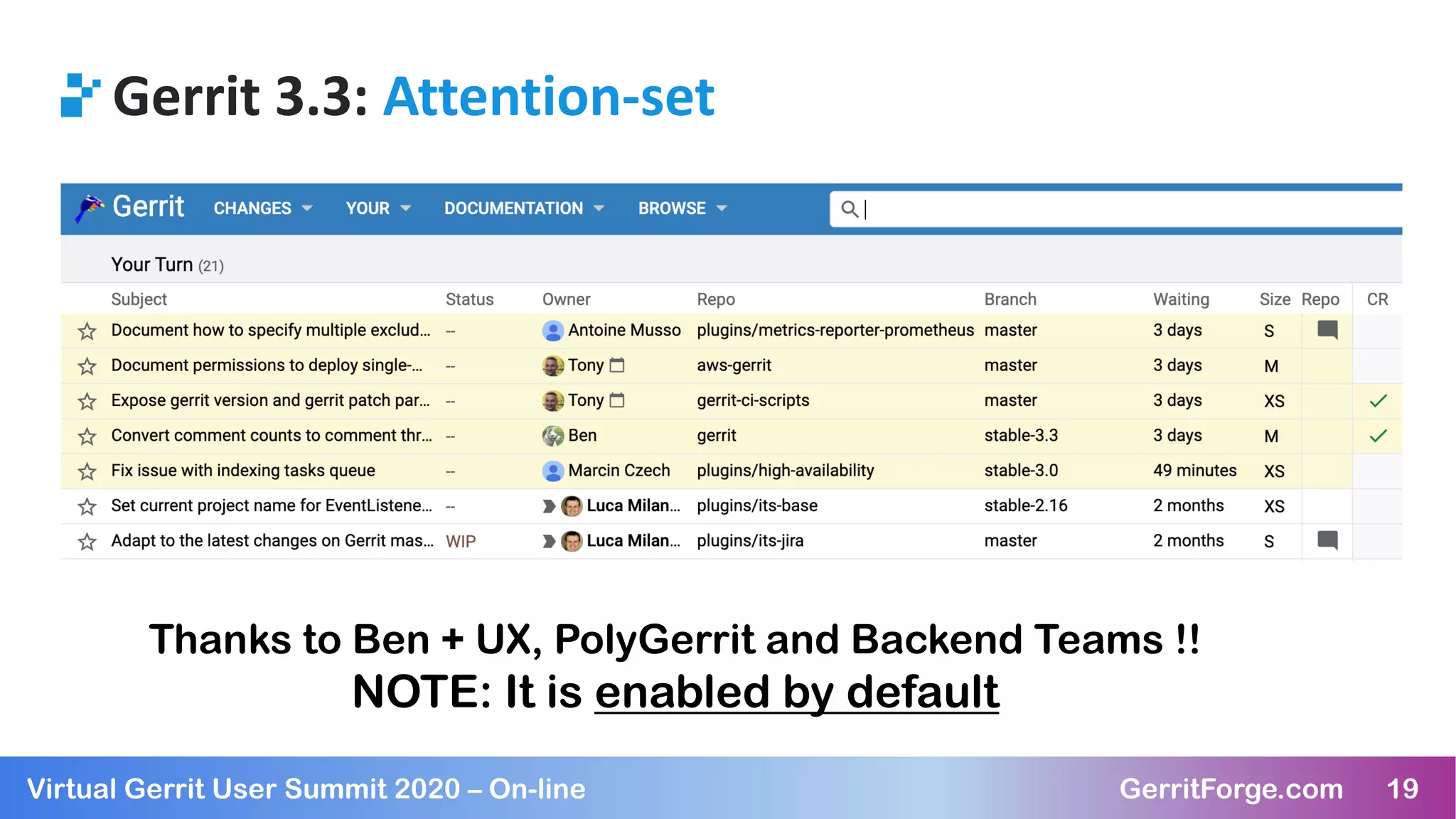Open the plugins/high-availability repo link
This screenshot has width=1456, height=819.
786,470
